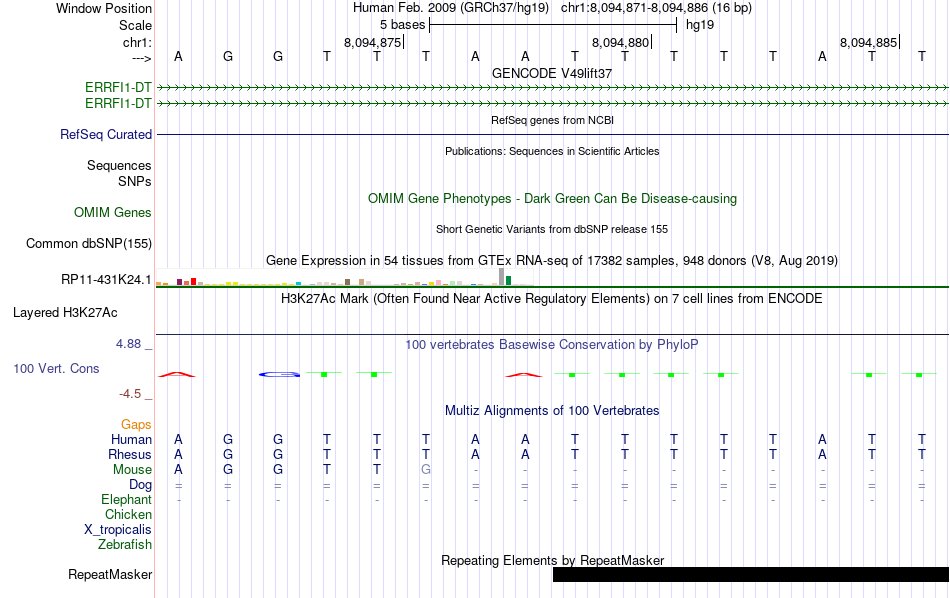Click the Human Feb. 2009 (GRCh37/hg19) text

pos(451,8)
